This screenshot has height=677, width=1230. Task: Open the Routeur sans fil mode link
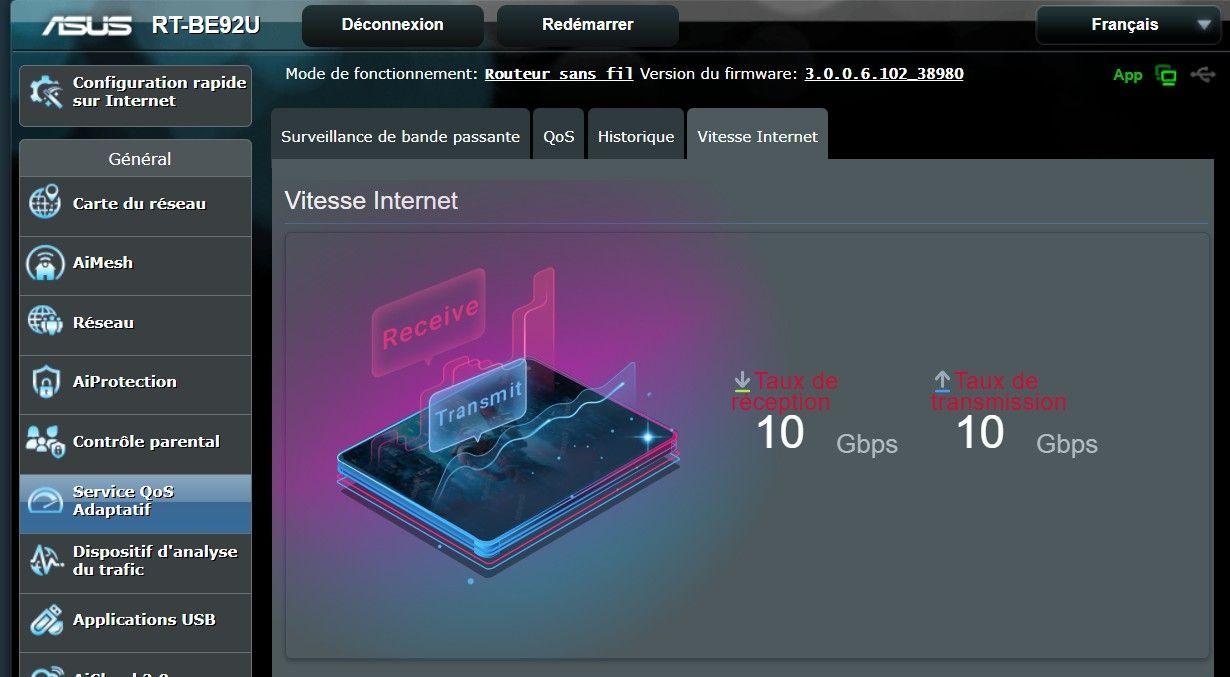(x=559, y=74)
